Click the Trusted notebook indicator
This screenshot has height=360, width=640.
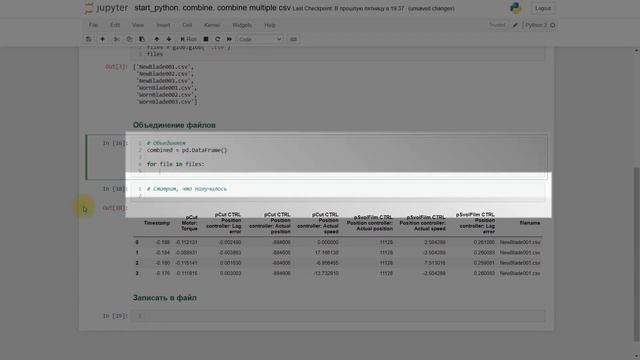(x=497, y=25)
